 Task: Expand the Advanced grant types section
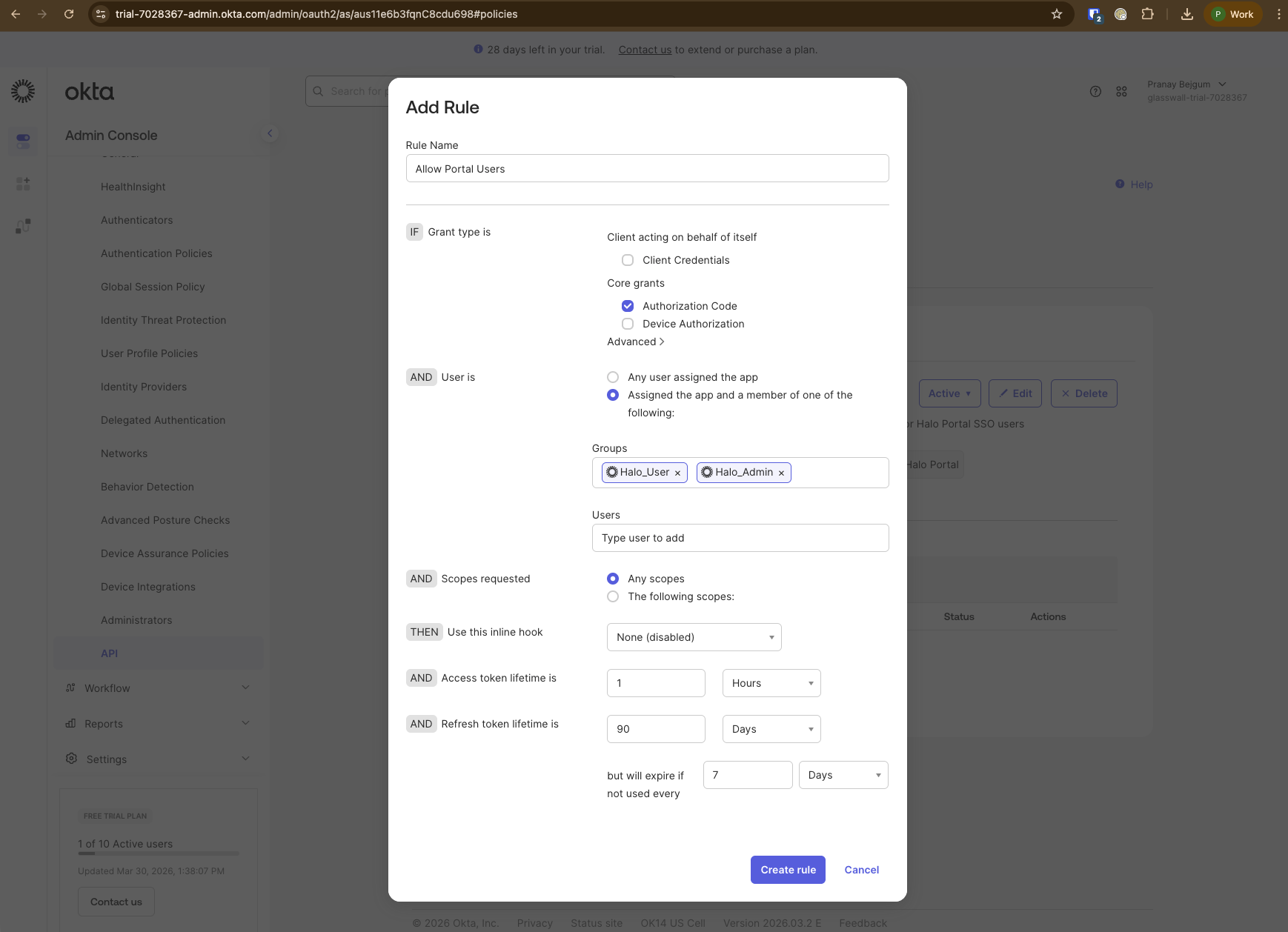pyautogui.click(x=636, y=342)
